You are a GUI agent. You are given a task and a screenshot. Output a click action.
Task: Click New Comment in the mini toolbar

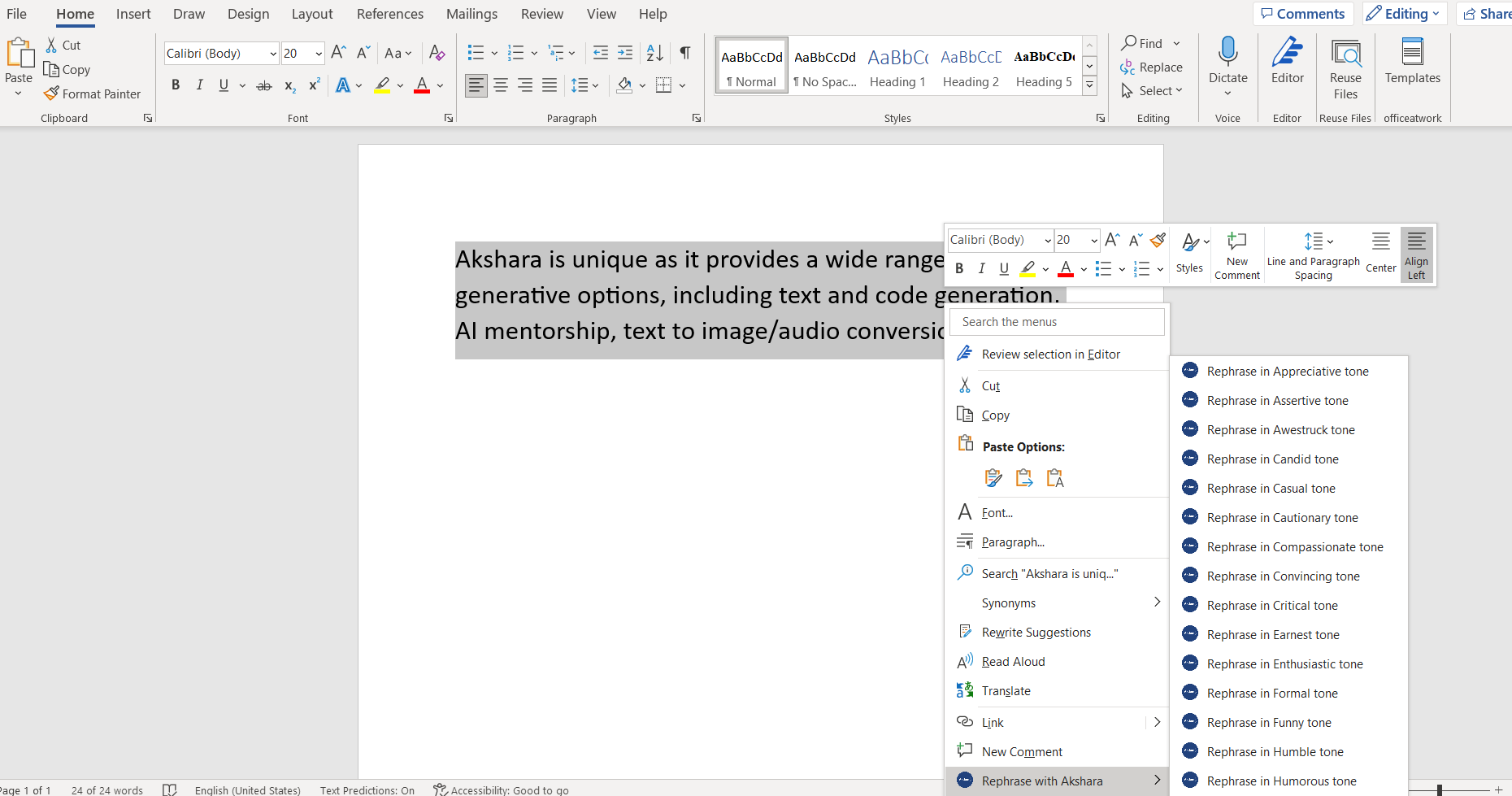1236,254
